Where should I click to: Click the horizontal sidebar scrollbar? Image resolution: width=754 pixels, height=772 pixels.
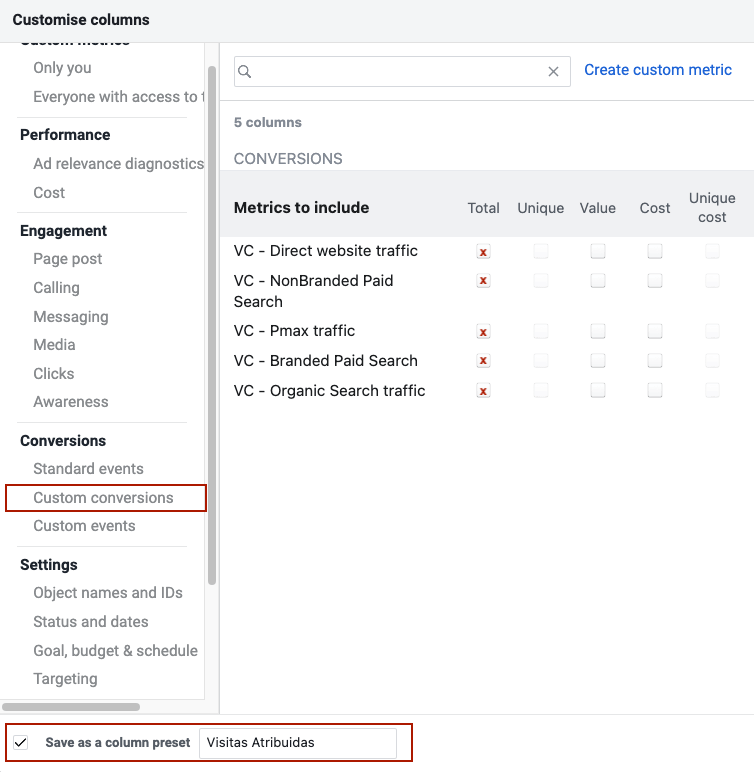71,707
